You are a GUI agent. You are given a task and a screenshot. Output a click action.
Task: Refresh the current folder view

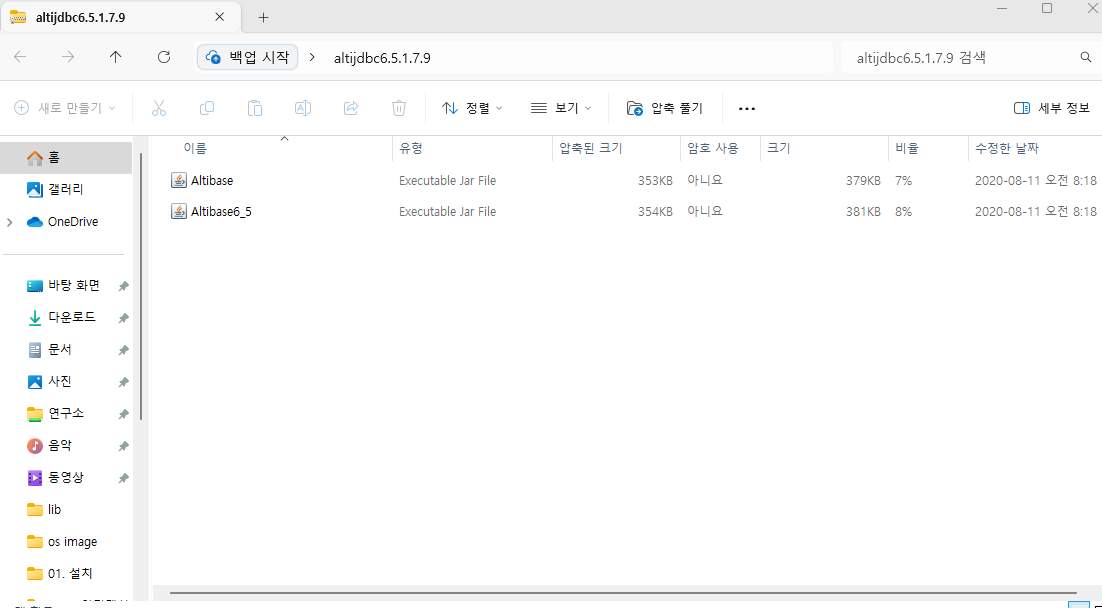point(164,58)
